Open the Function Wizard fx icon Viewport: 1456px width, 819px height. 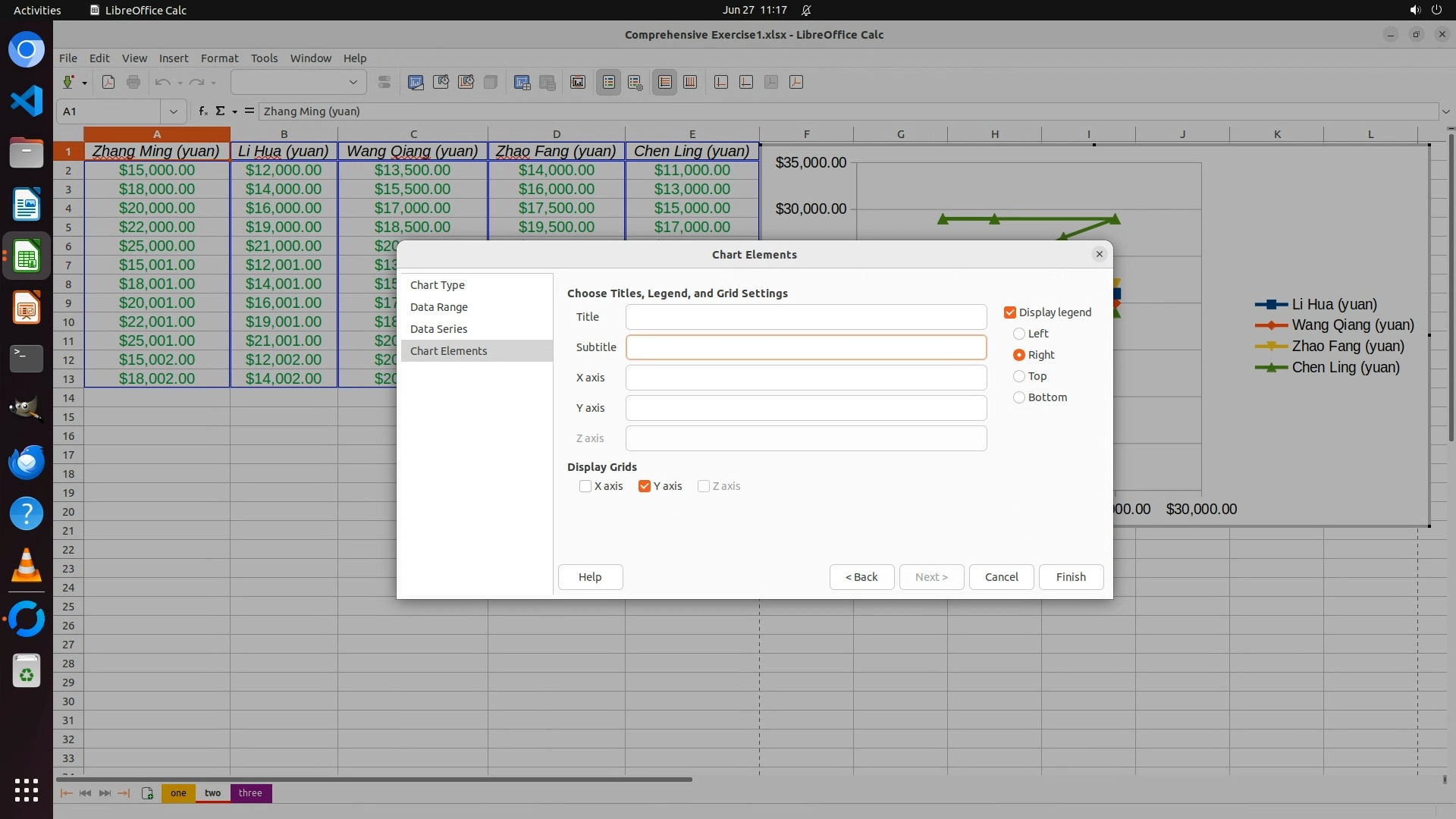click(202, 111)
